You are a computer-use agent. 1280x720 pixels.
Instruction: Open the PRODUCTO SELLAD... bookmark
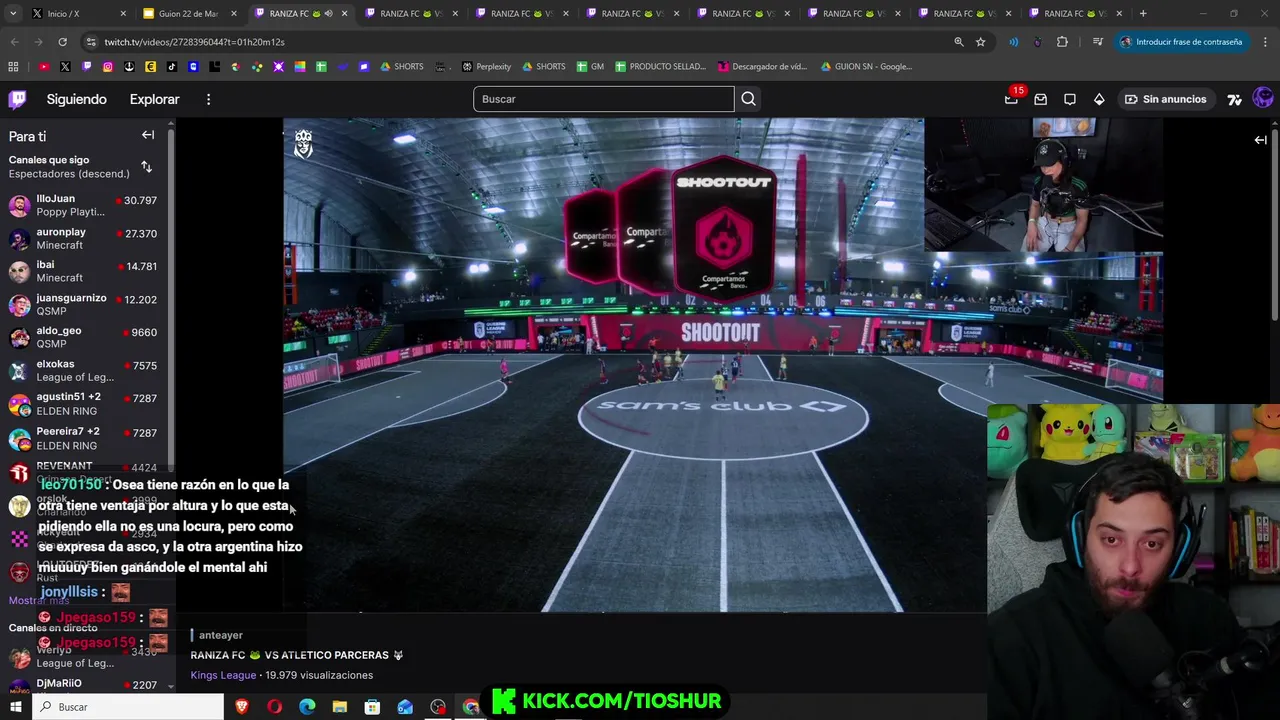click(660, 67)
